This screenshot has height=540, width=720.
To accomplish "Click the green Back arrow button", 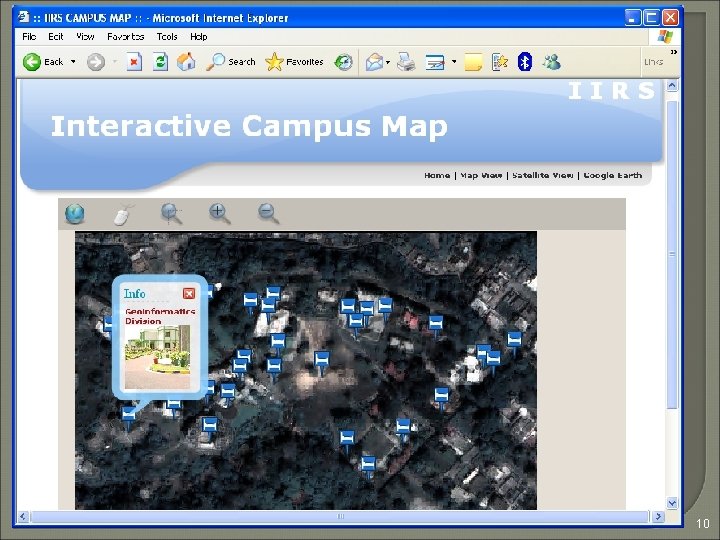I will [x=32, y=62].
